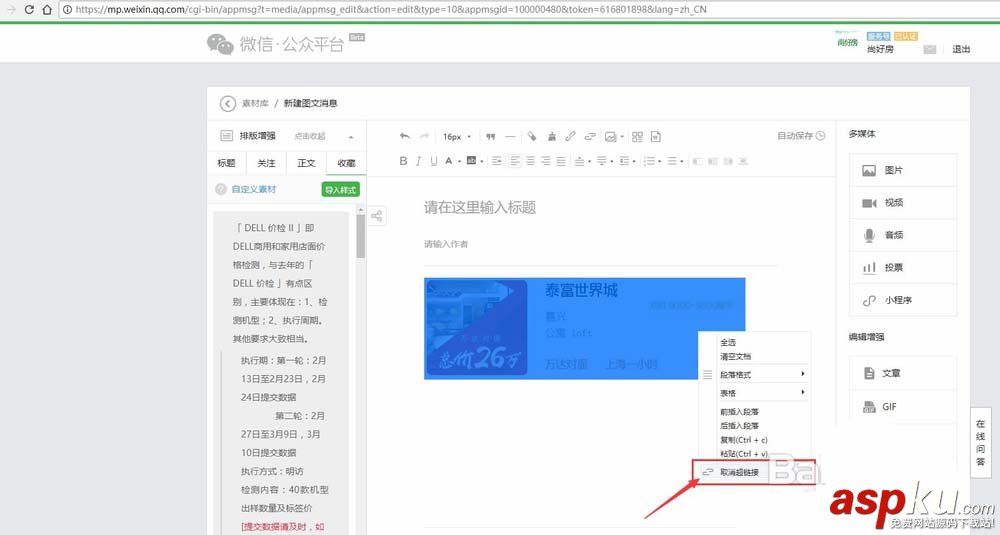Center align the text

click(531, 161)
